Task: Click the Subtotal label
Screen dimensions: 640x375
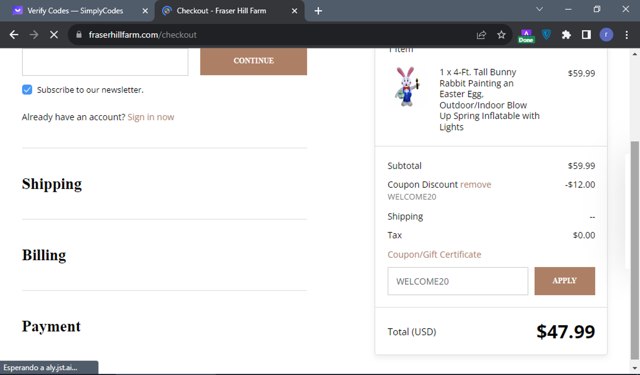Action: tap(404, 166)
